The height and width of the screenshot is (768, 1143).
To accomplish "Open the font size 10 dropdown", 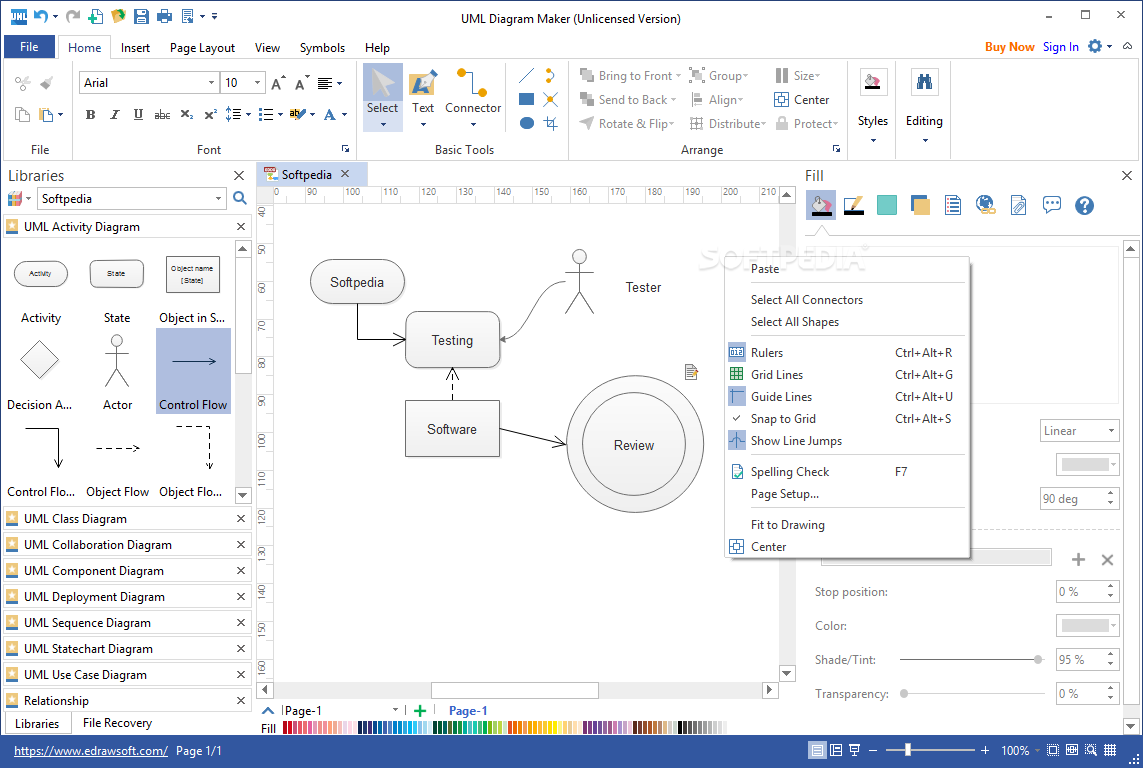I will click(257, 83).
